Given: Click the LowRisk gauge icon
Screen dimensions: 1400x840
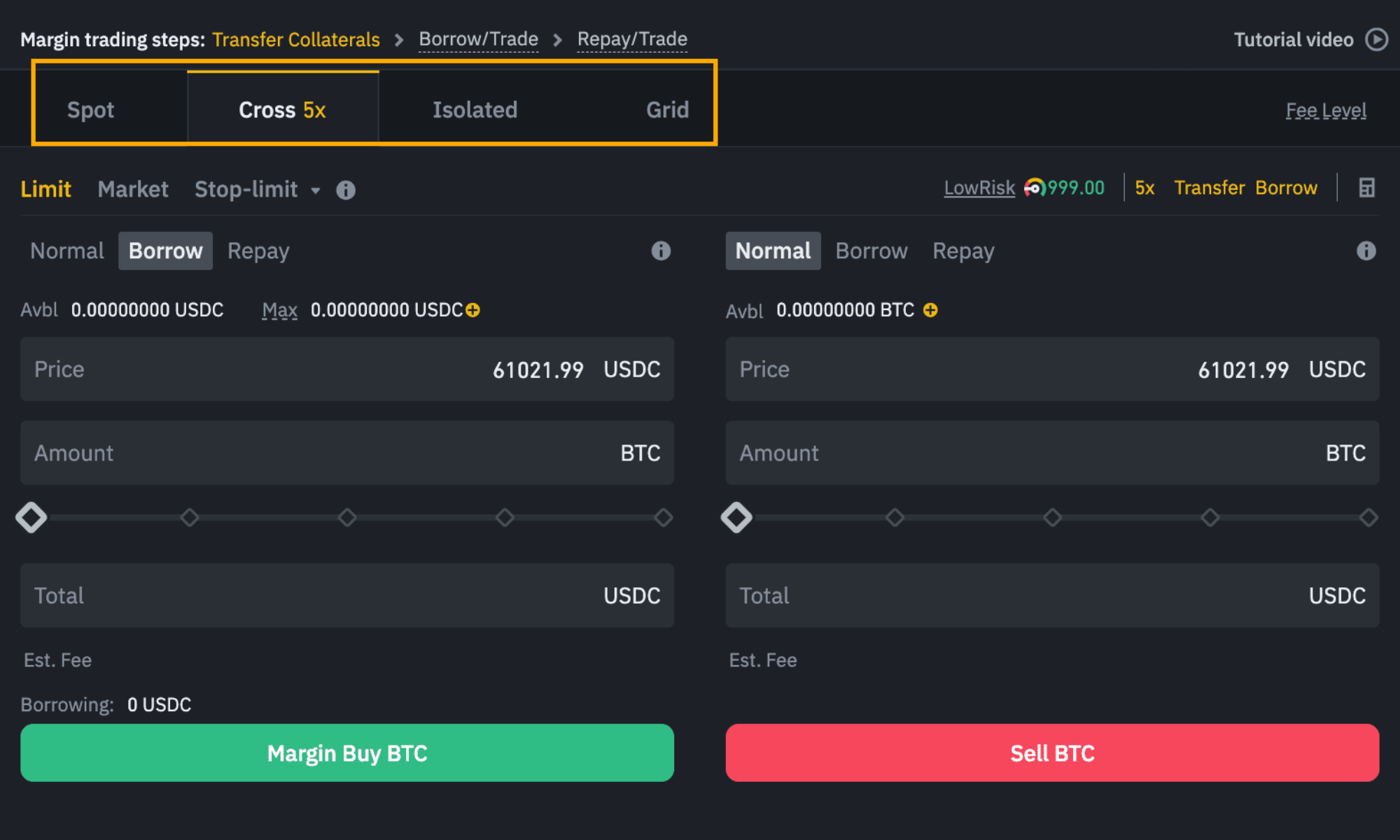Looking at the screenshot, I should [x=1034, y=188].
